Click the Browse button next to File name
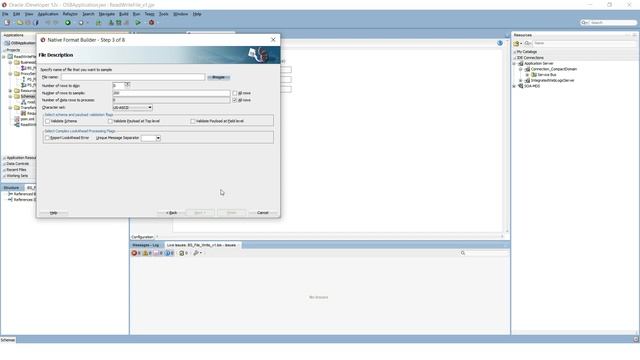 coord(218,77)
